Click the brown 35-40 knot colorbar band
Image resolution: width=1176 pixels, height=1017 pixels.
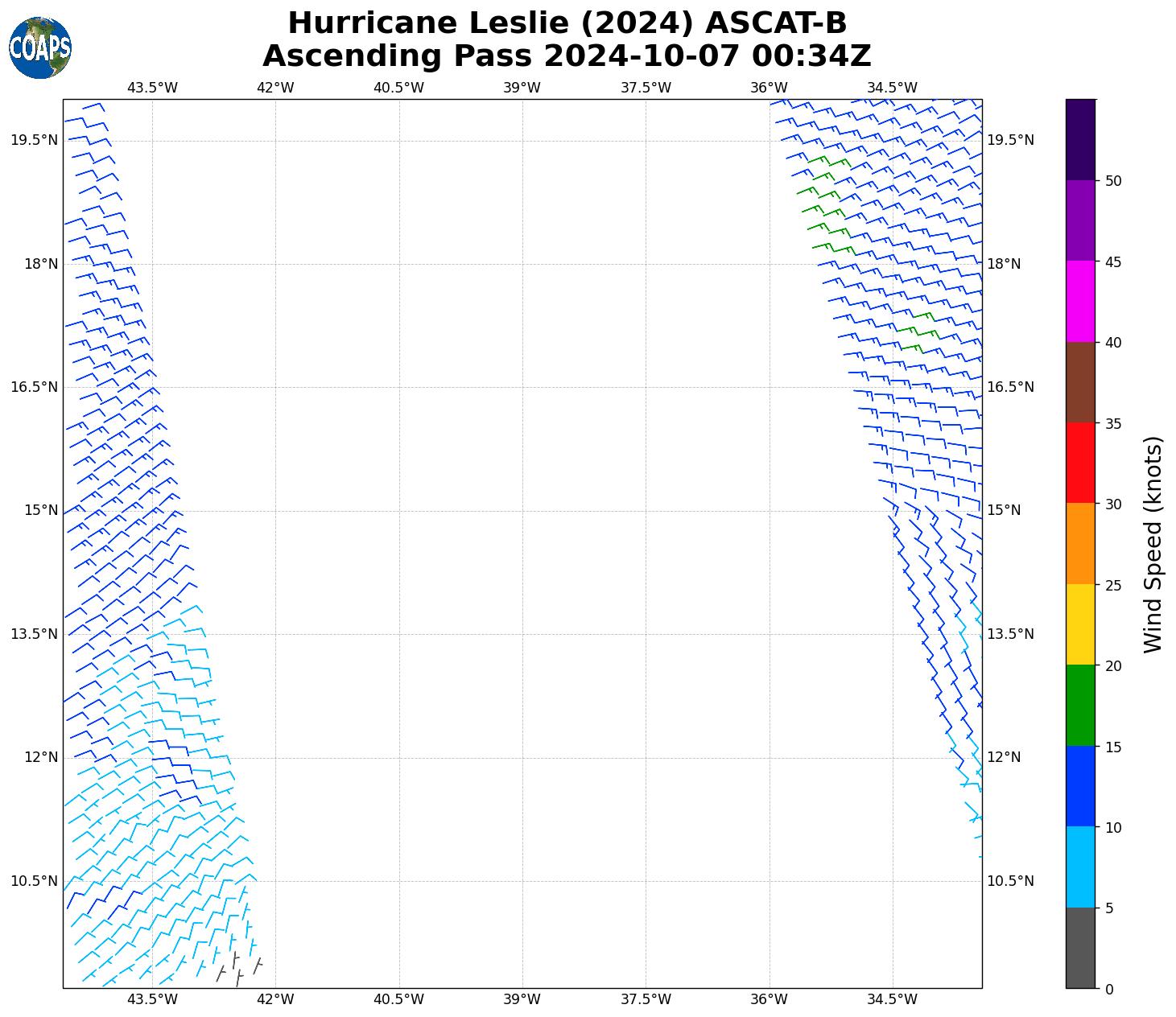coord(1080,382)
